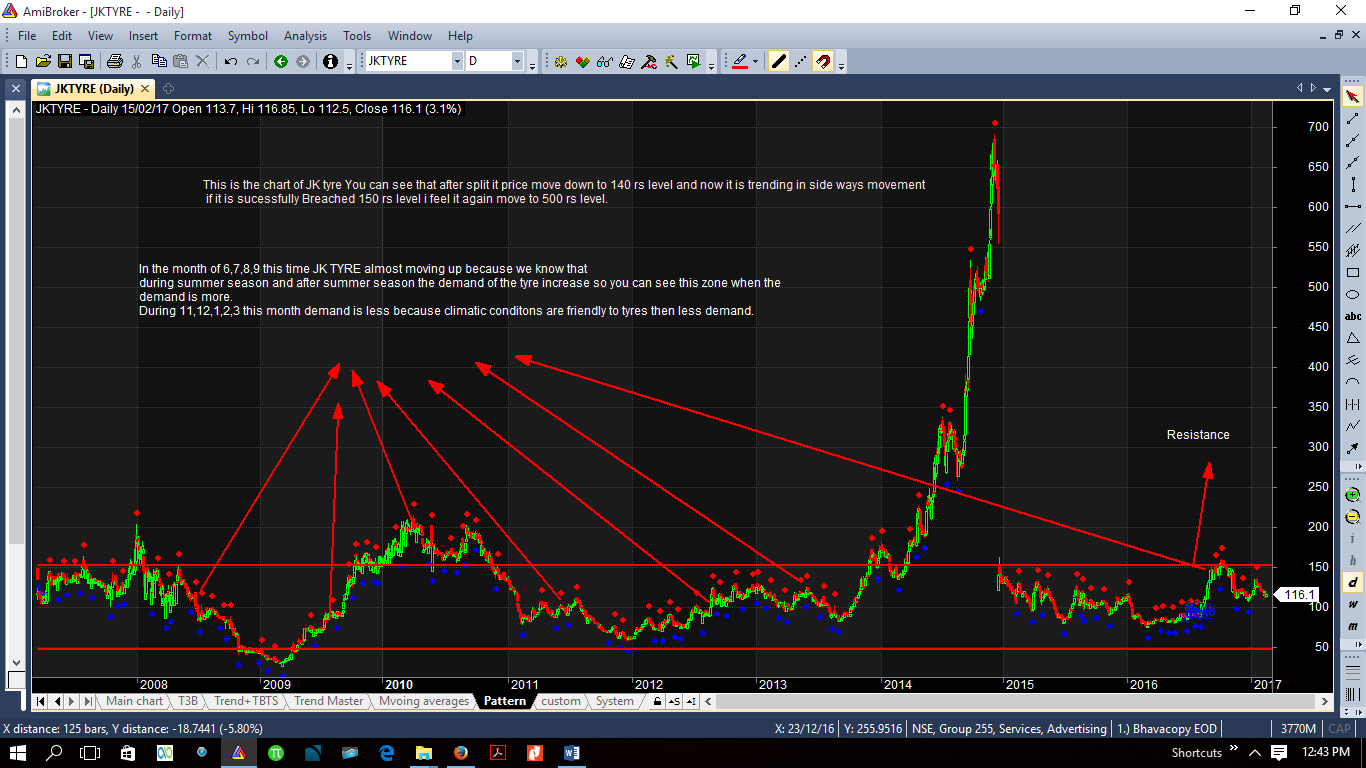The image size is (1366, 768).
Task: Click the 116.1 price label on axis
Action: [1297, 594]
